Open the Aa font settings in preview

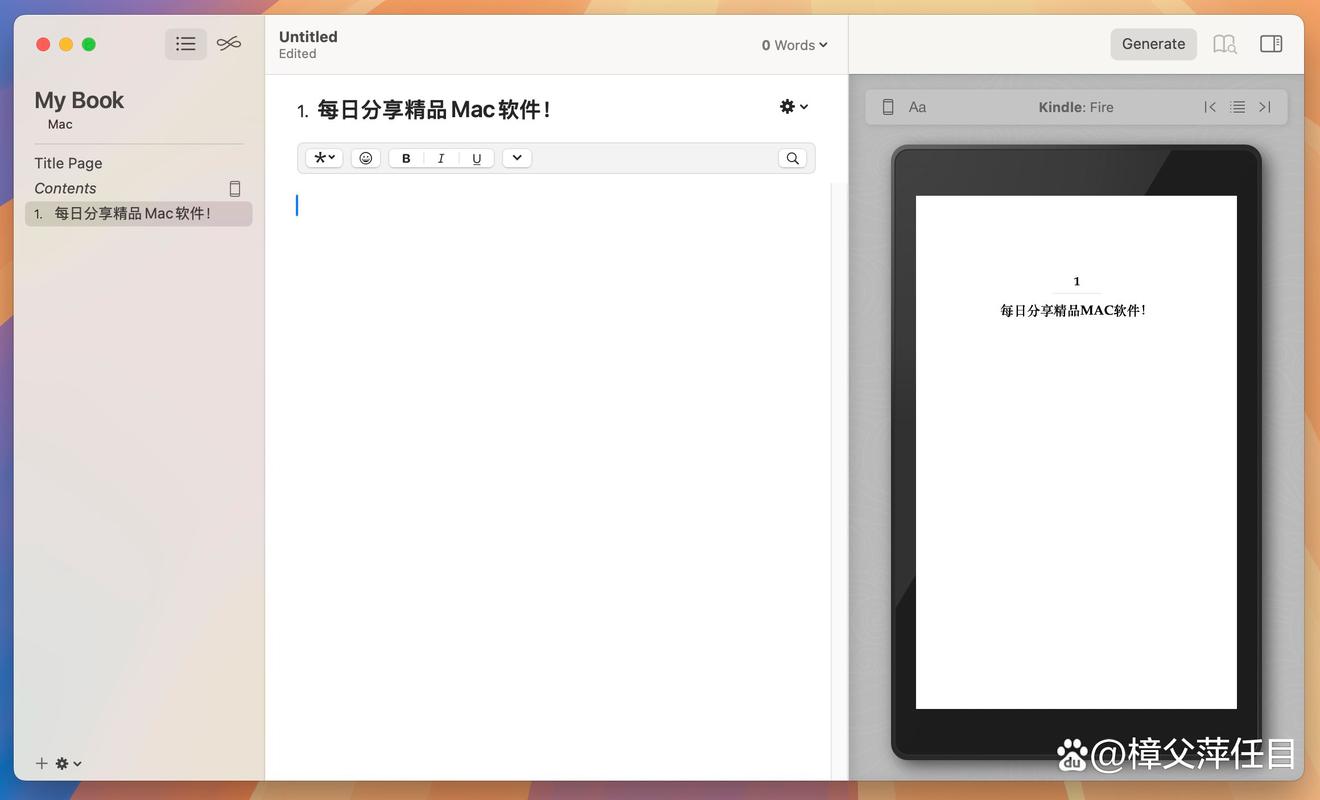[x=917, y=107]
